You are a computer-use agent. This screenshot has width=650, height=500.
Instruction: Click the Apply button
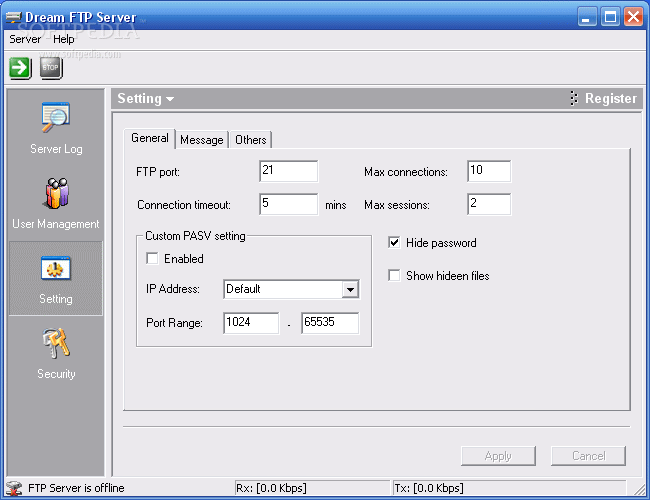pyautogui.click(x=498, y=456)
